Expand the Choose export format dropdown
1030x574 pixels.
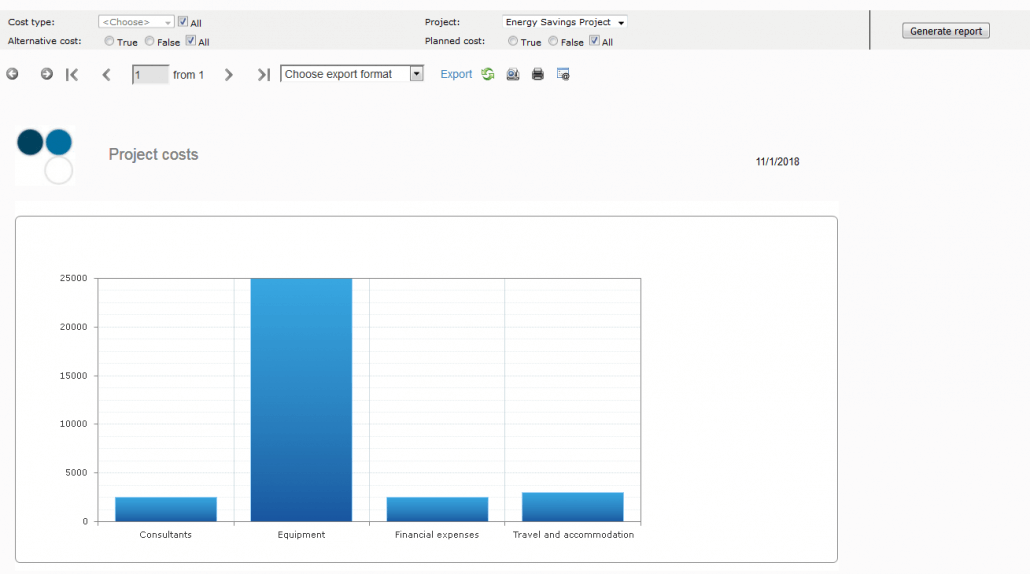354,74
